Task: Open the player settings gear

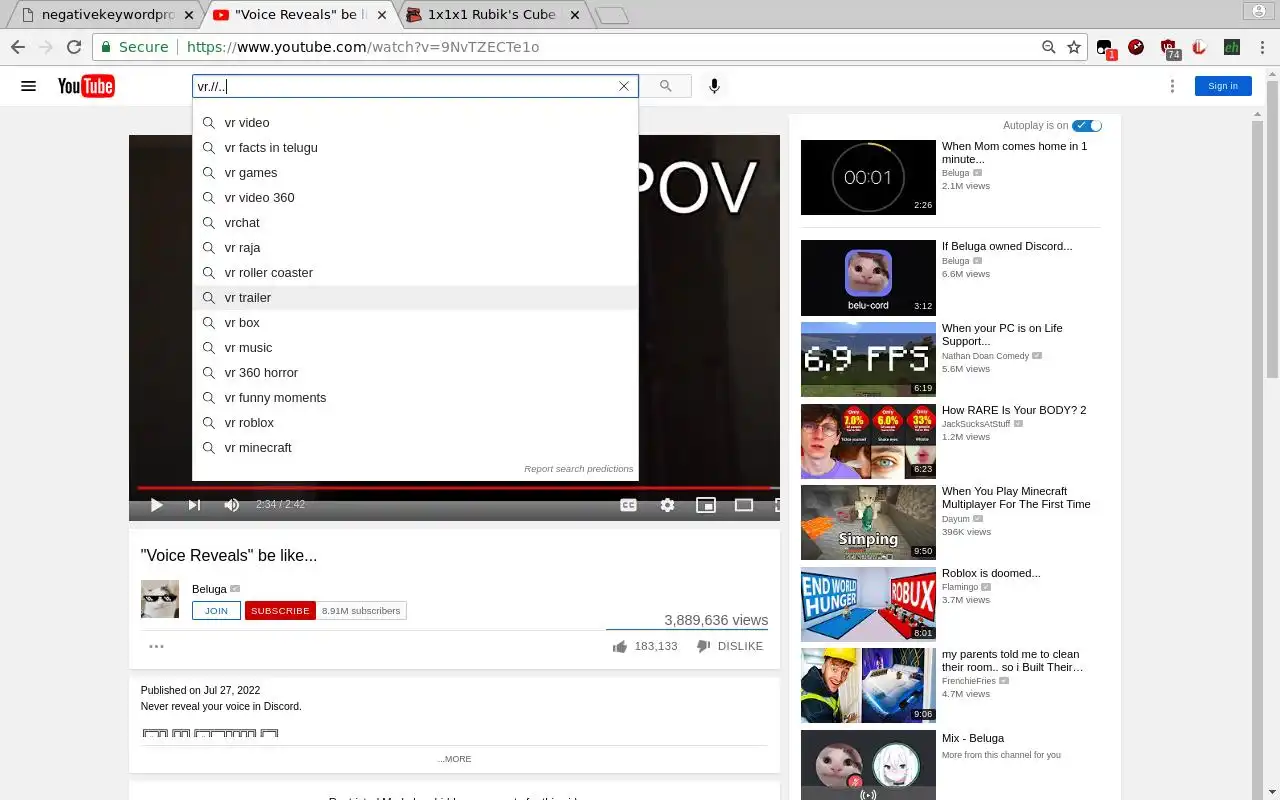Action: [667, 505]
